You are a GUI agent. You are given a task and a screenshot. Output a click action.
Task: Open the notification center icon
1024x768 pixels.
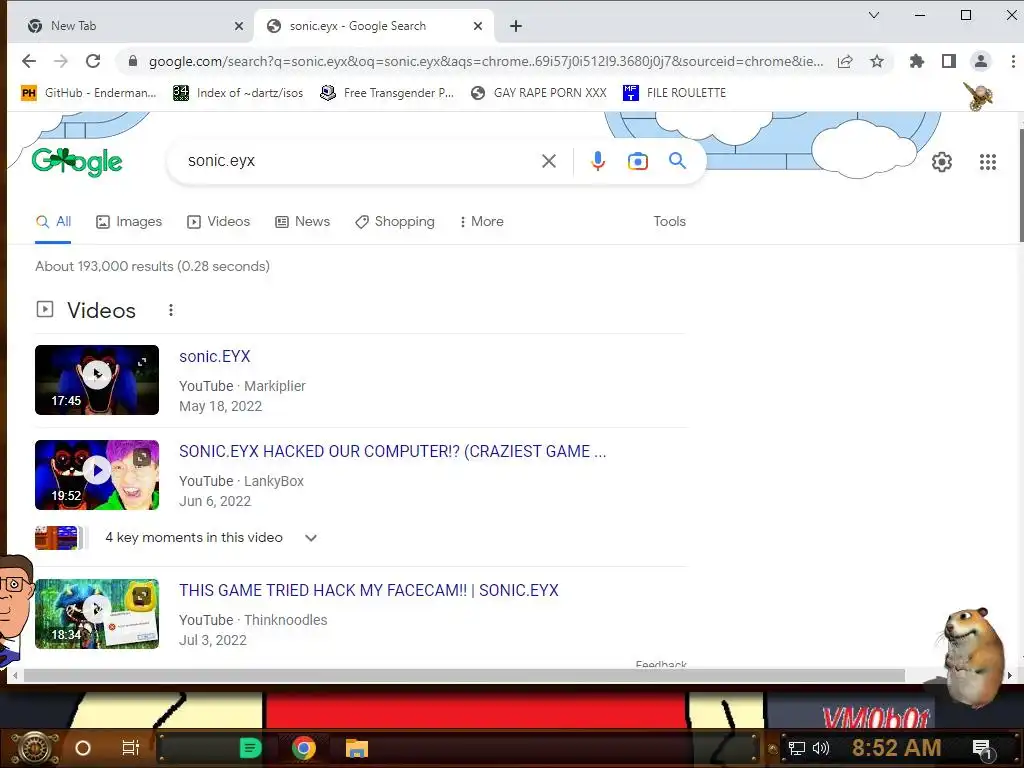point(982,749)
